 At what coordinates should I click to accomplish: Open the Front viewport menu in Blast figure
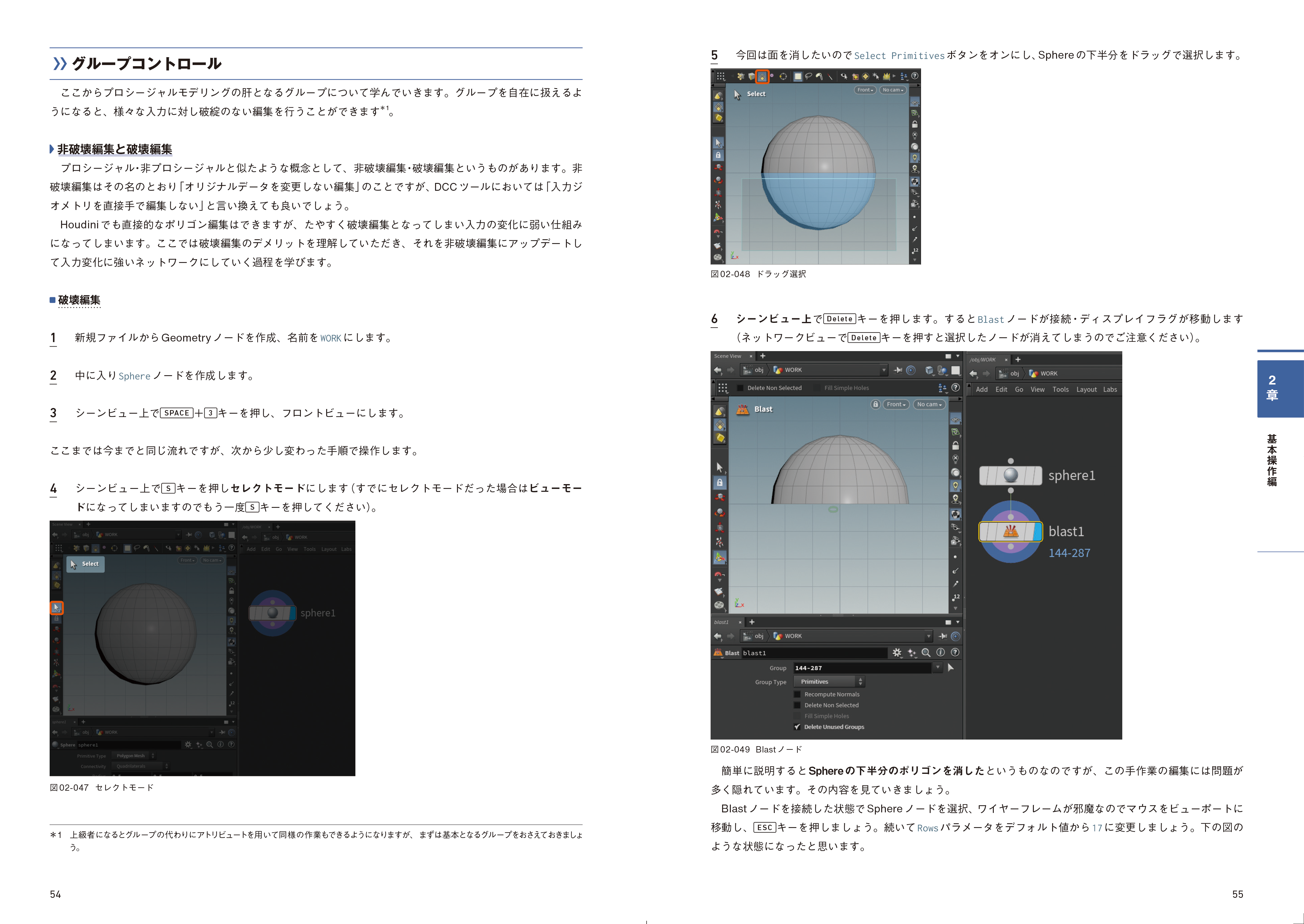pyautogui.click(x=896, y=404)
